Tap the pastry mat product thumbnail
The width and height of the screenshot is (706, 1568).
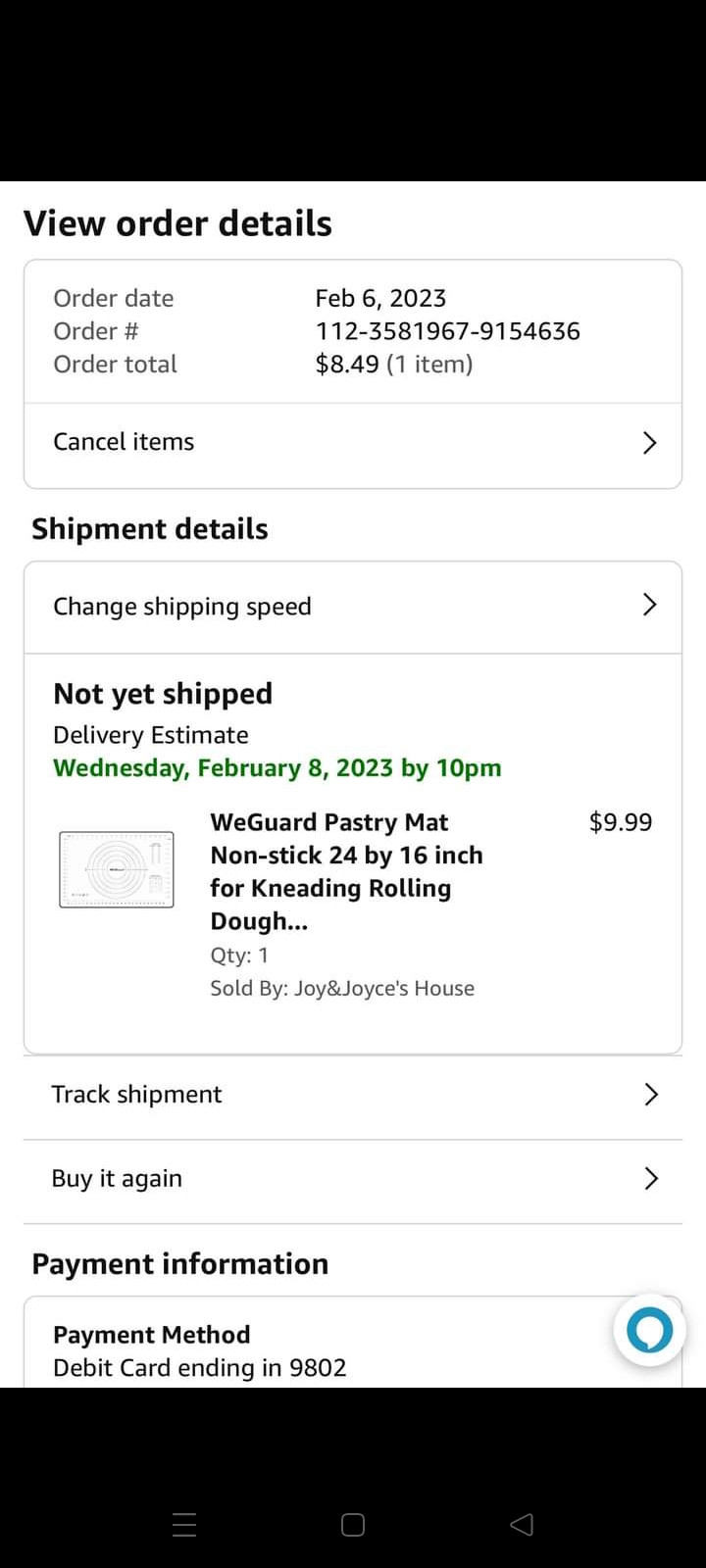click(x=117, y=869)
